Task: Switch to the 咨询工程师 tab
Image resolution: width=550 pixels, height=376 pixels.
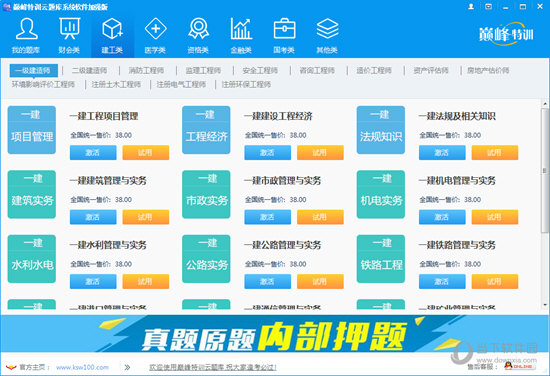Action: (317, 70)
